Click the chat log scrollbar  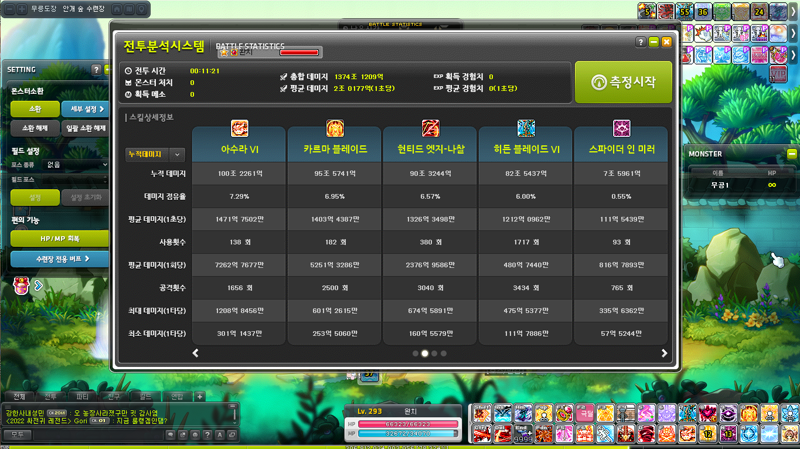point(234,414)
